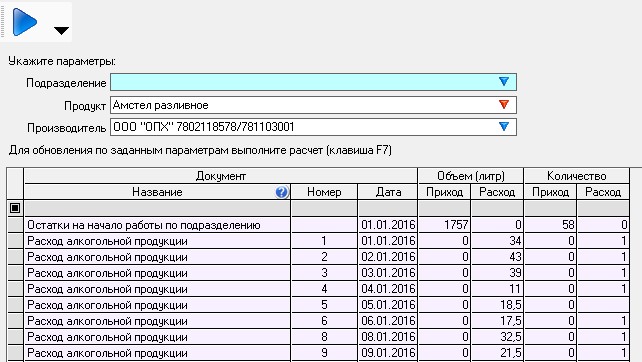Screen dimensions: 642x362
Task: Click the filter cell under the Дата column
Action: (388, 208)
